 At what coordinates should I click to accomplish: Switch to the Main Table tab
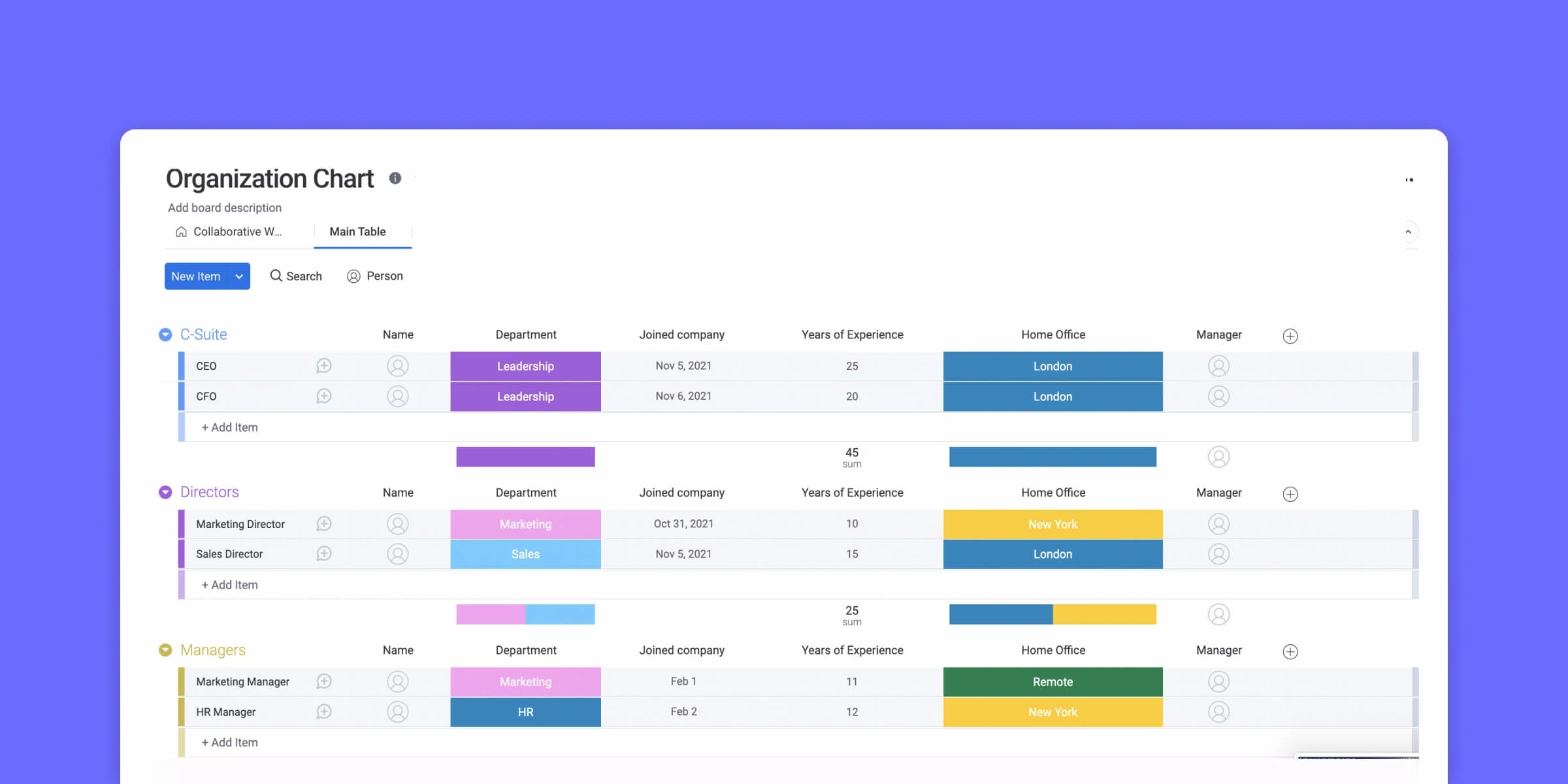pyautogui.click(x=357, y=231)
